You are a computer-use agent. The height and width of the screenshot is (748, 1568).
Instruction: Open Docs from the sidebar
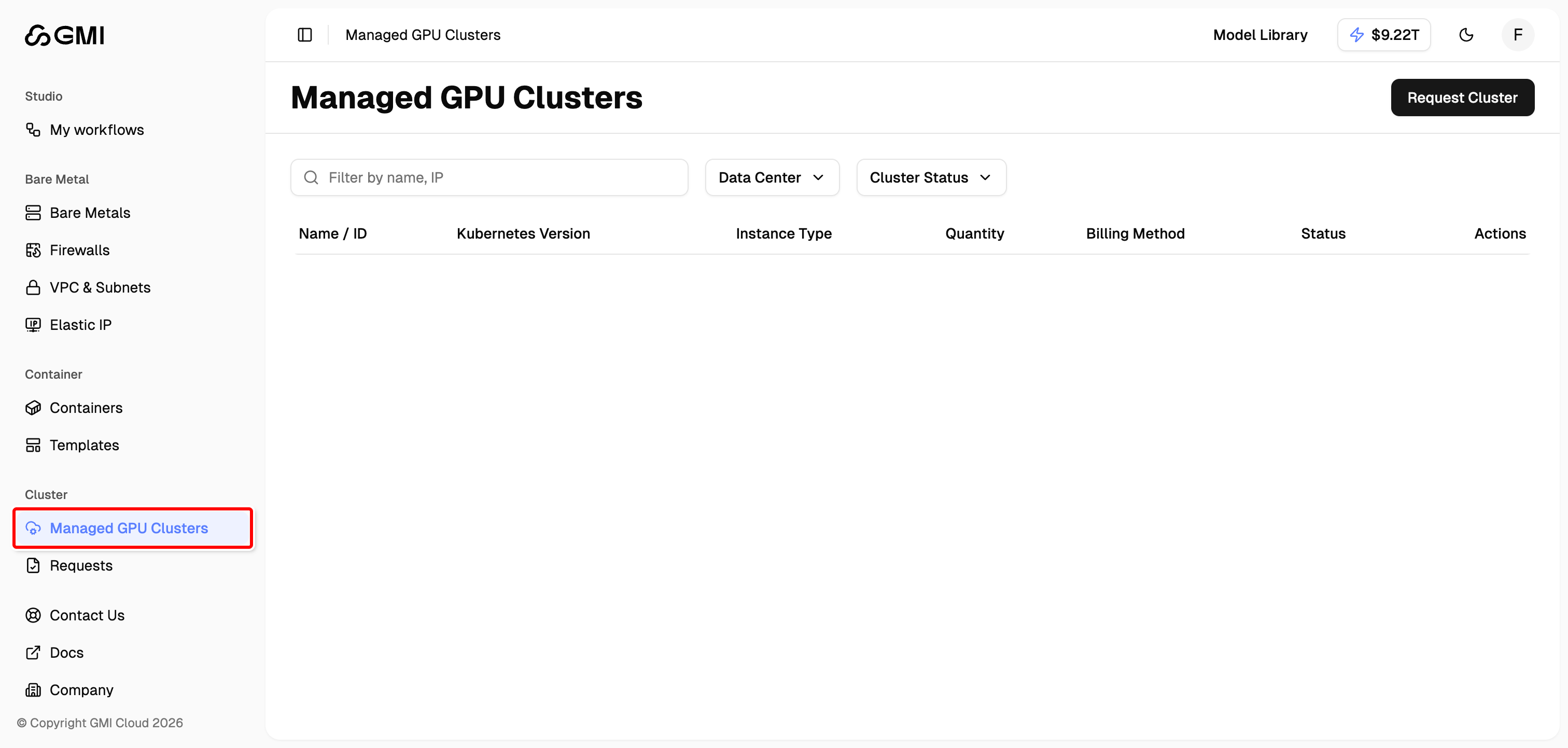tap(66, 653)
